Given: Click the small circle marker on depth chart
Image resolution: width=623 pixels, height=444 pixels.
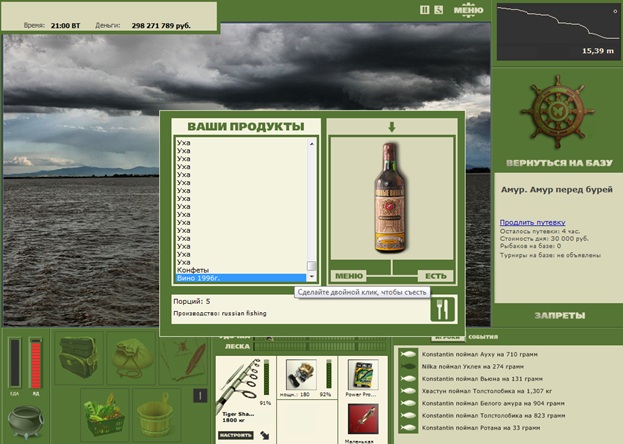Looking at the screenshot, I should 615,12.
